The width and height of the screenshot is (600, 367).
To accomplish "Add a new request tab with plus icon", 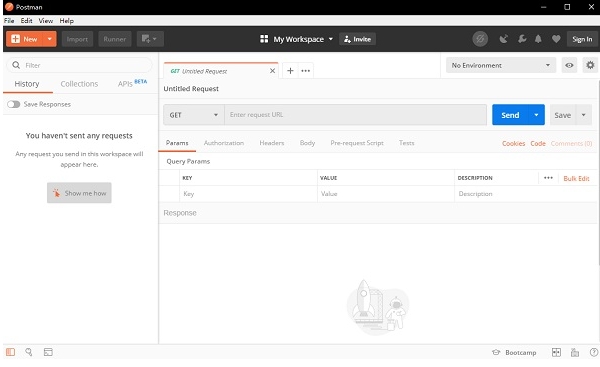I will pos(290,71).
